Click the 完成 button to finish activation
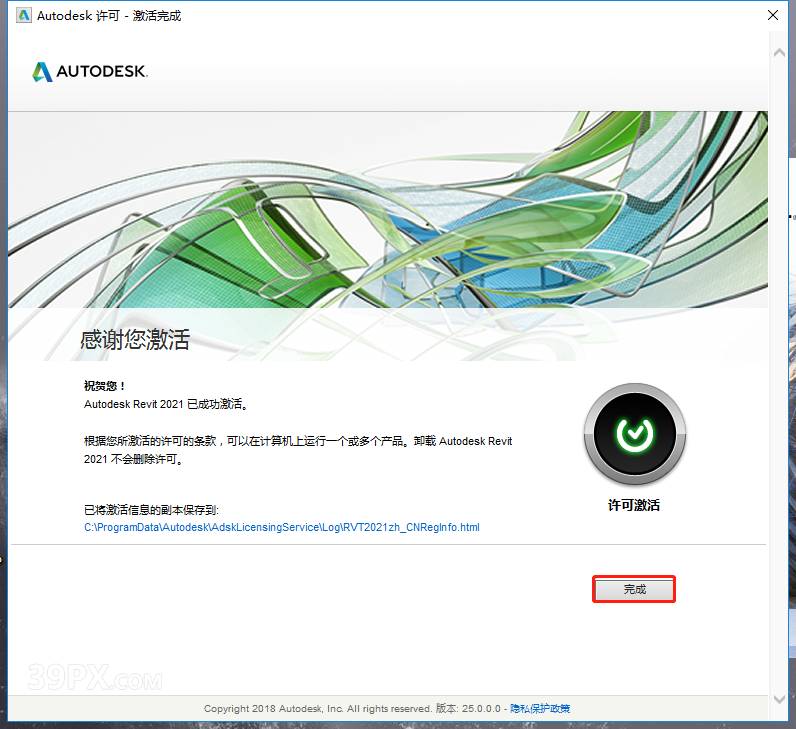Viewport: 796px width, 729px height. coord(634,589)
